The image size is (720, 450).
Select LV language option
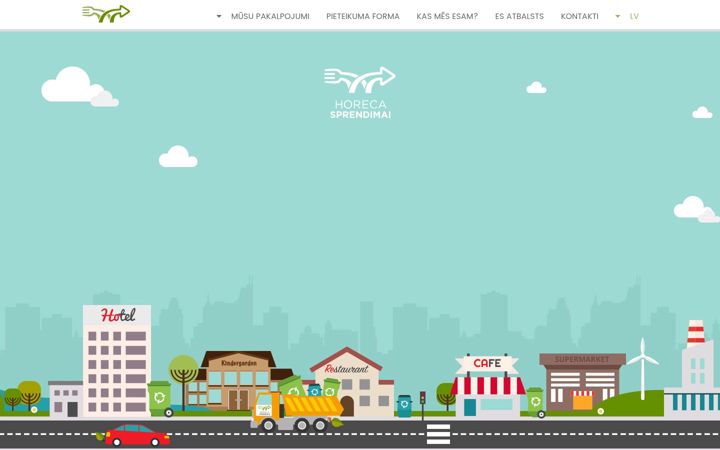[x=634, y=17]
